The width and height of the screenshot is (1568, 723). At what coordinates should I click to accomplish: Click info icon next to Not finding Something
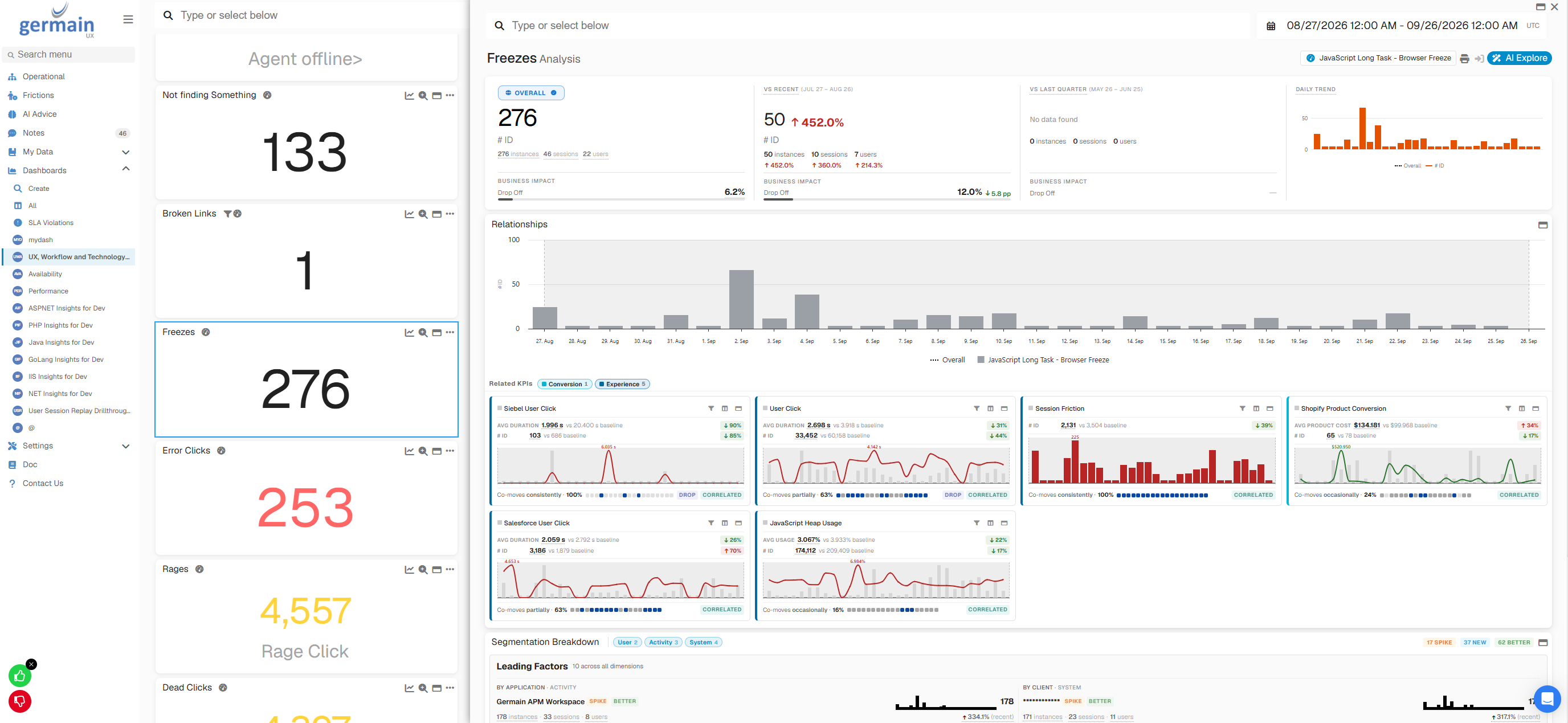tap(267, 95)
